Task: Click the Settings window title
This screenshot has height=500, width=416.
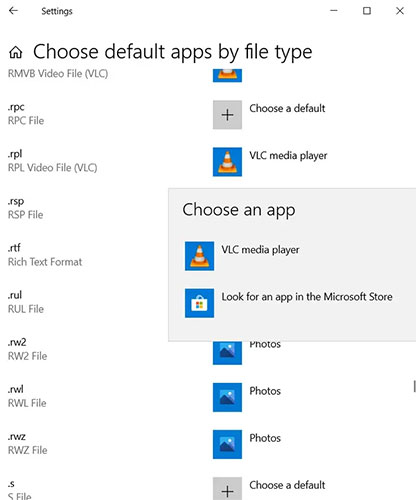Action: coord(57,11)
